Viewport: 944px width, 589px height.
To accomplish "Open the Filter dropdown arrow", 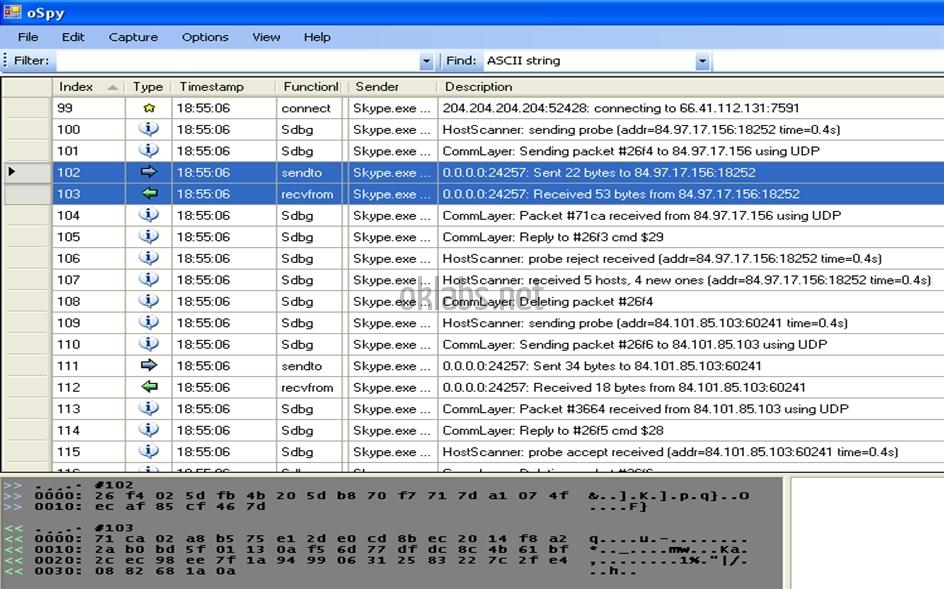I will pyautogui.click(x=427, y=62).
